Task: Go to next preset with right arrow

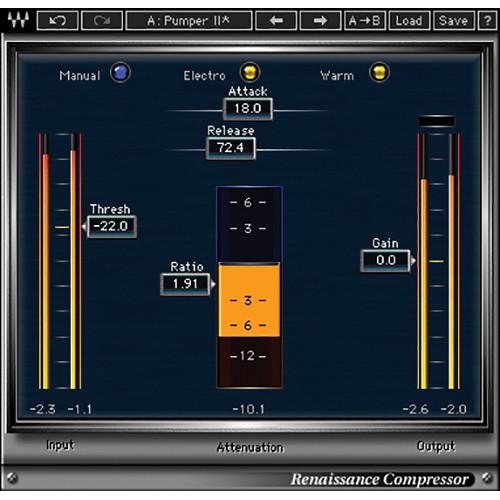Action: [x=320, y=21]
